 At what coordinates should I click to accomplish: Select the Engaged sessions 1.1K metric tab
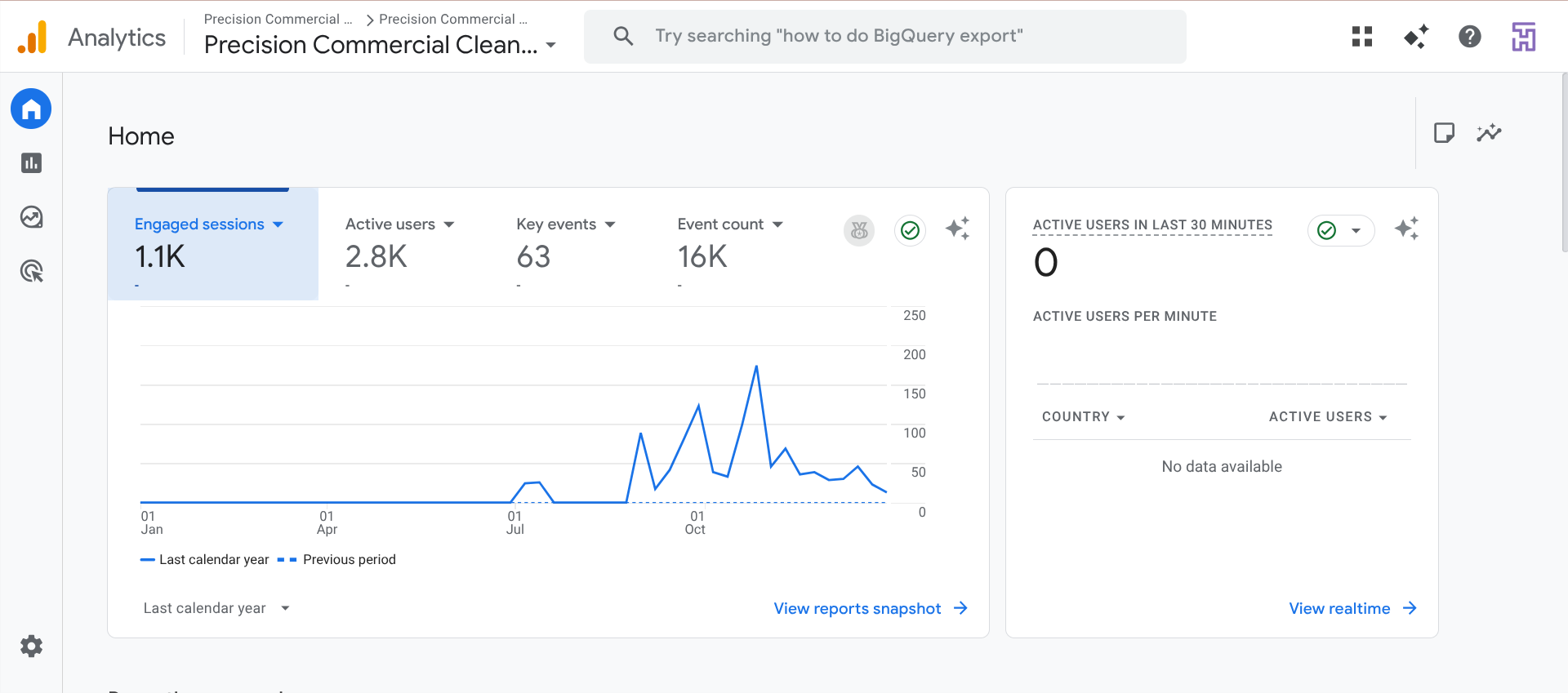point(213,244)
